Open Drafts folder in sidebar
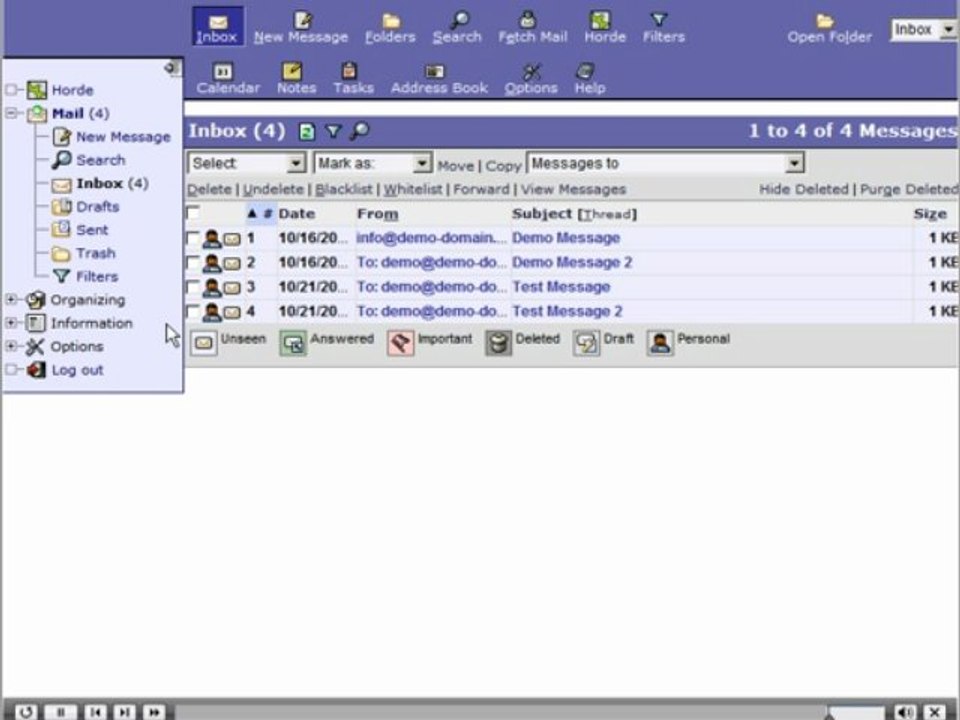 [x=97, y=207]
